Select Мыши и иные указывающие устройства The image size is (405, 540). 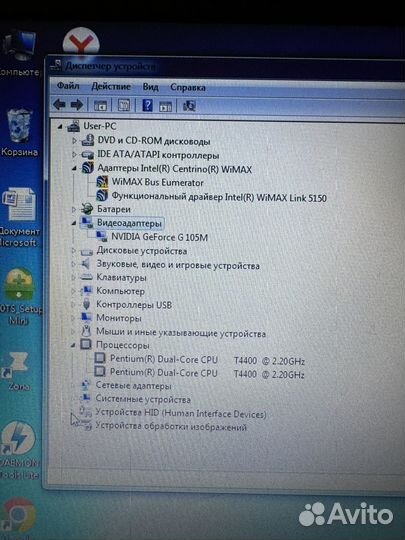click(181, 332)
